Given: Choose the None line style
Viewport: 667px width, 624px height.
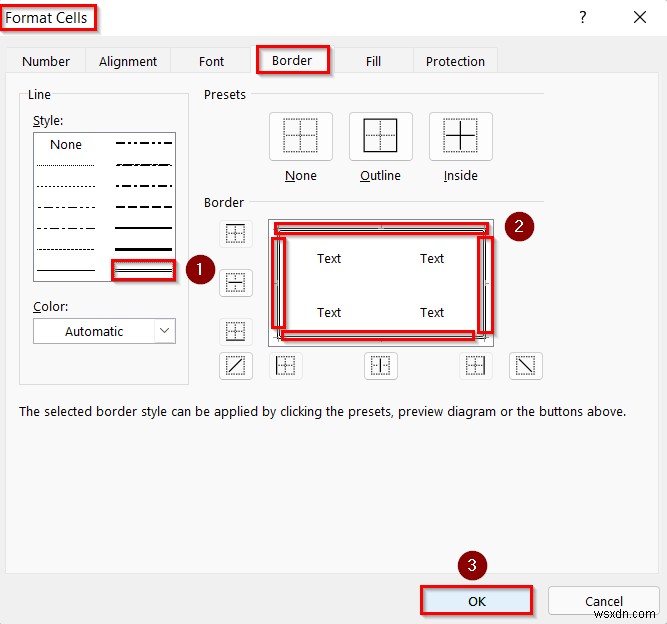Looking at the screenshot, I should pyautogui.click(x=66, y=145).
